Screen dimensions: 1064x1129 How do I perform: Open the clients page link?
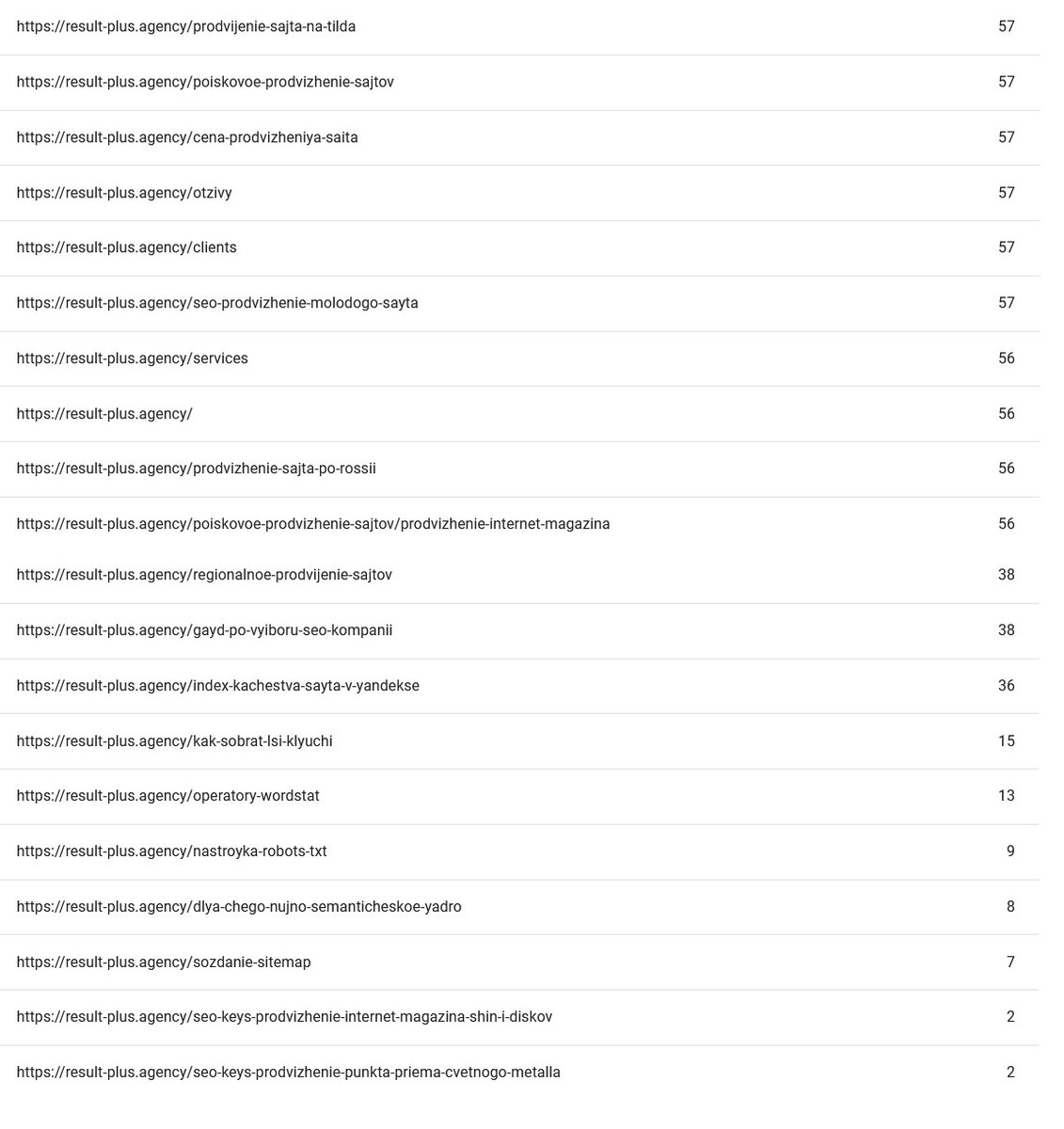click(127, 247)
